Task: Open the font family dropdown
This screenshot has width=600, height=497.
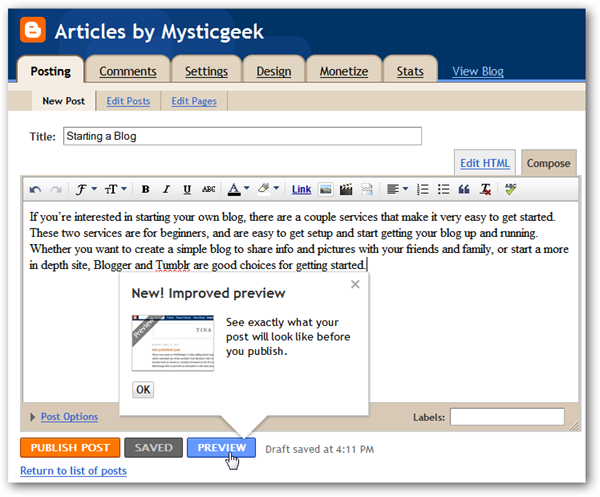Action: pyautogui.click(x=87, y=189)
